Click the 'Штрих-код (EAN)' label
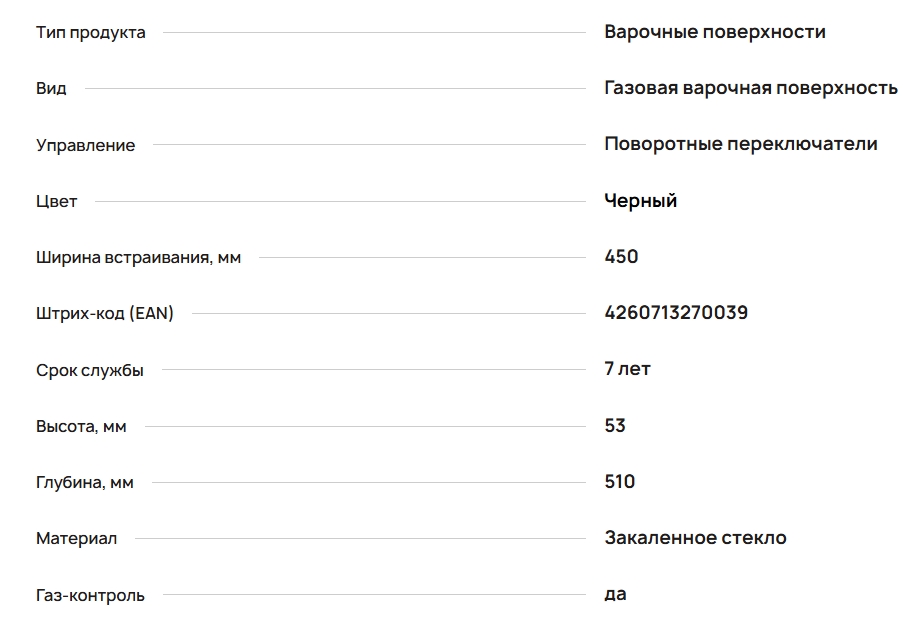The height and width of the screenshot is (639, 907). pos(105,314)
